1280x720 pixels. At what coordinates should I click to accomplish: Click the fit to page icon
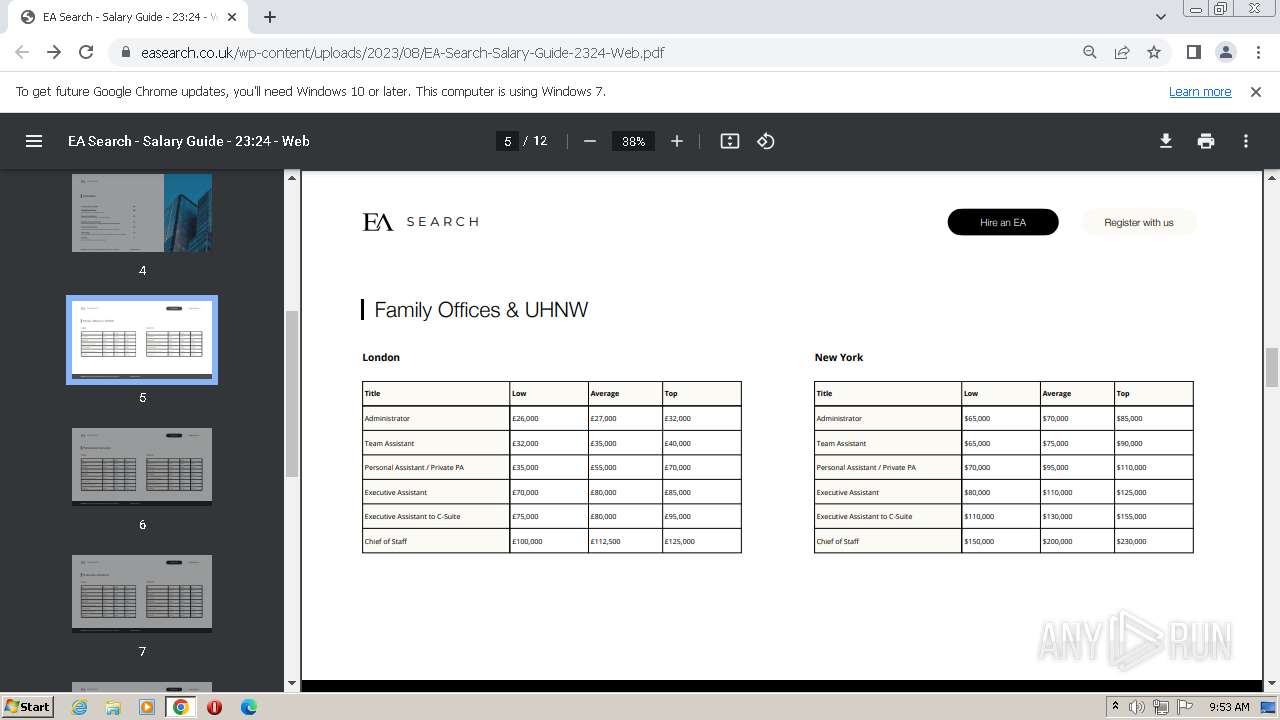730,141
